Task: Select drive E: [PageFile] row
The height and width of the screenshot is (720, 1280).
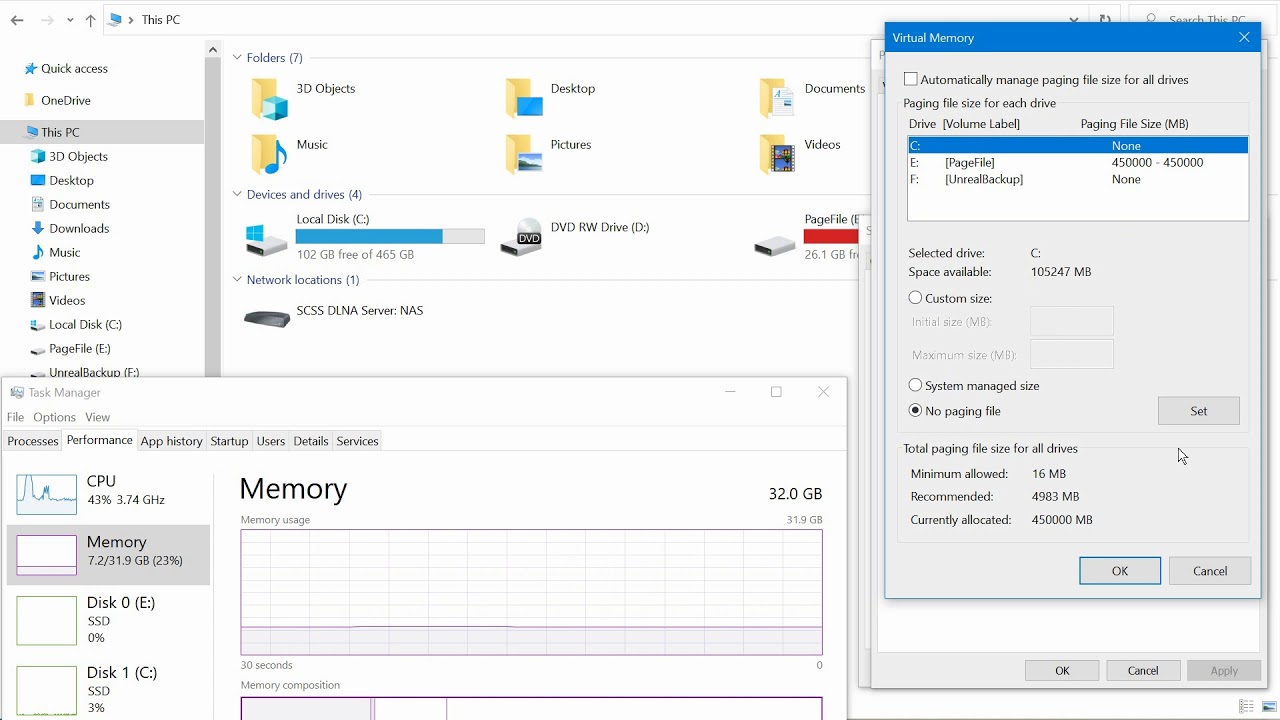Action: (x=1078, y=163)
